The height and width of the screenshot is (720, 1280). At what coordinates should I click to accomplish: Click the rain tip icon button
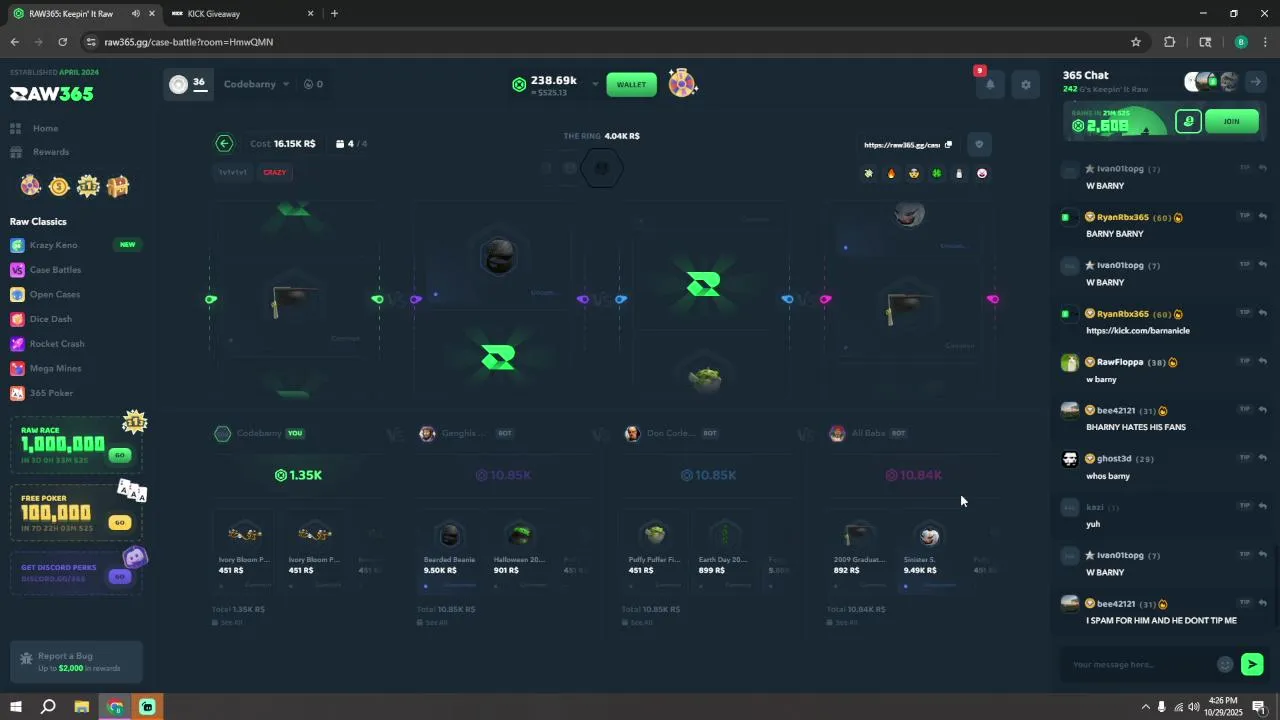pos(1188,122)
